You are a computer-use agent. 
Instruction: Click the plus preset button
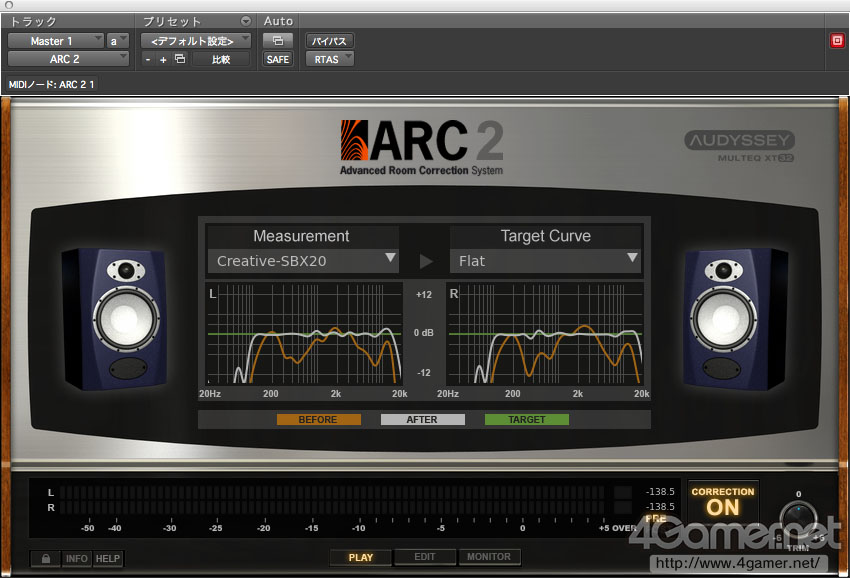coord(163,59)
